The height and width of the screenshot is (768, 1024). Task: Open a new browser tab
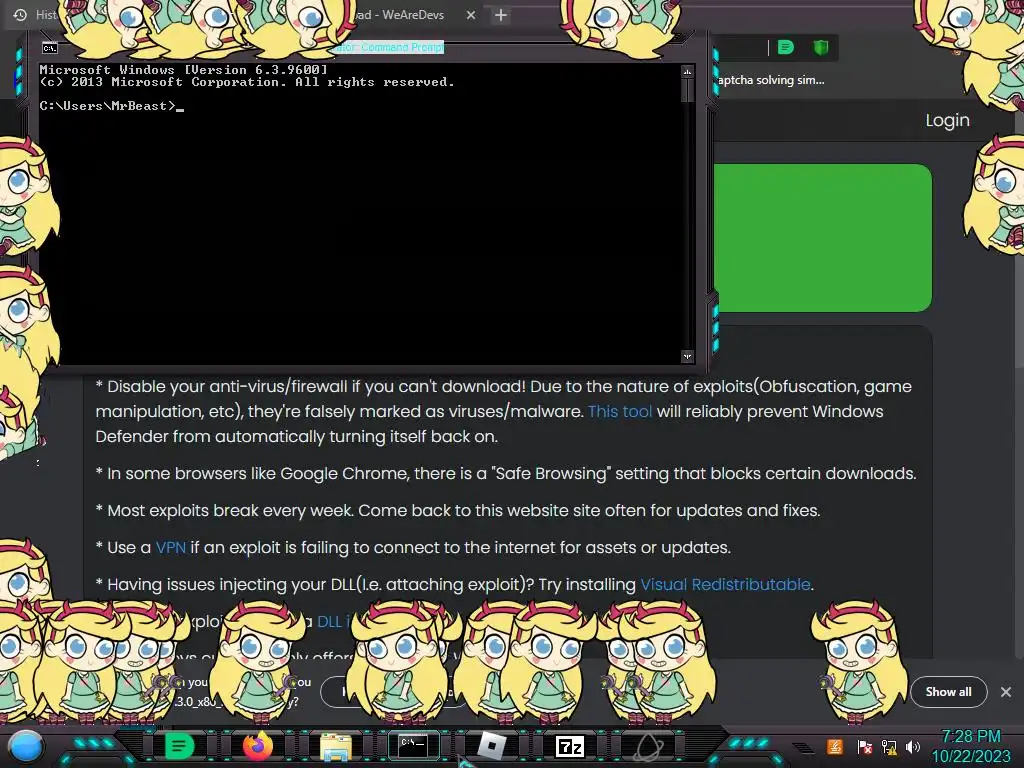(x=501, y=15)
